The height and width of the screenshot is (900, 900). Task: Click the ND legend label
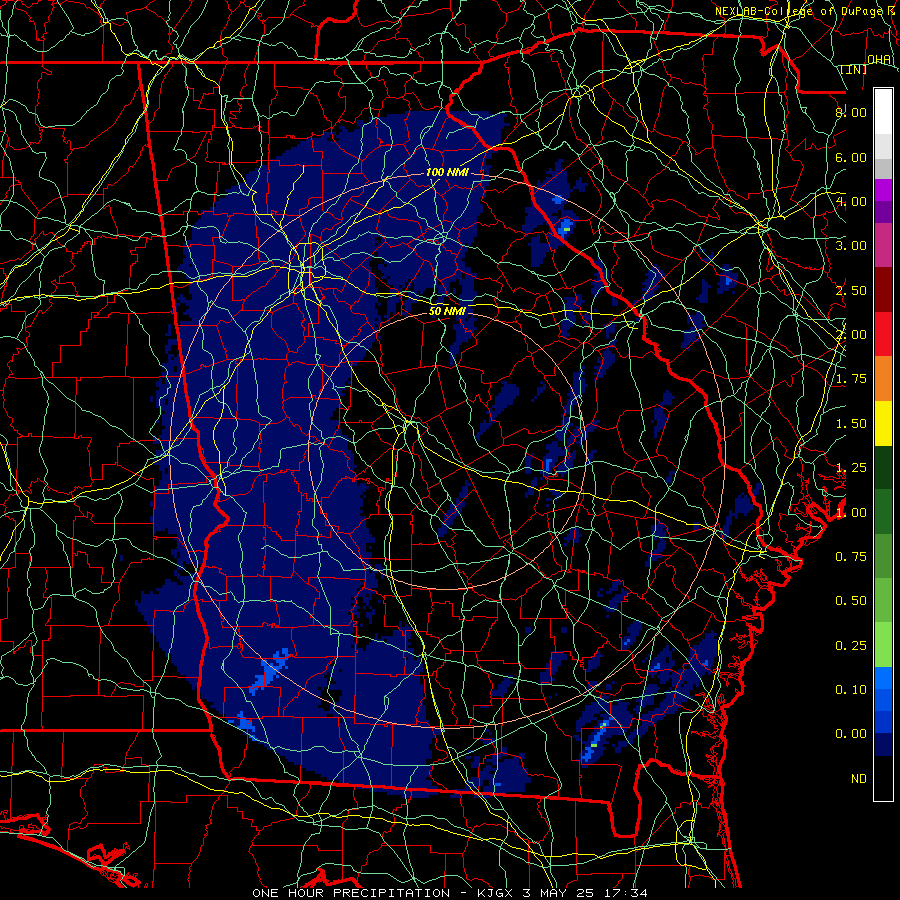(x=859, y=779)
